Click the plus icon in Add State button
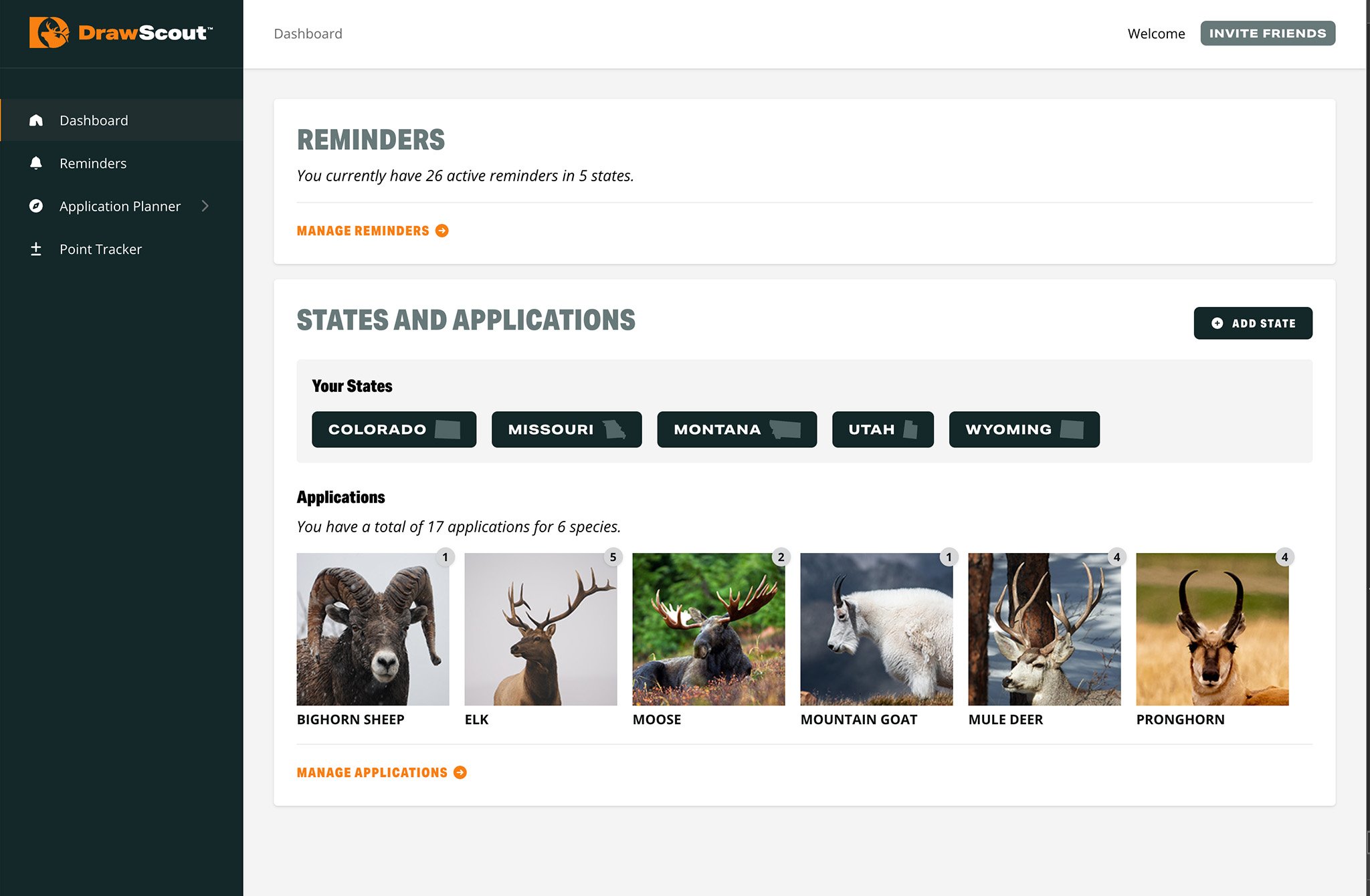The height and width of the screenshot is (896, 1370). tap(1217, 324)
